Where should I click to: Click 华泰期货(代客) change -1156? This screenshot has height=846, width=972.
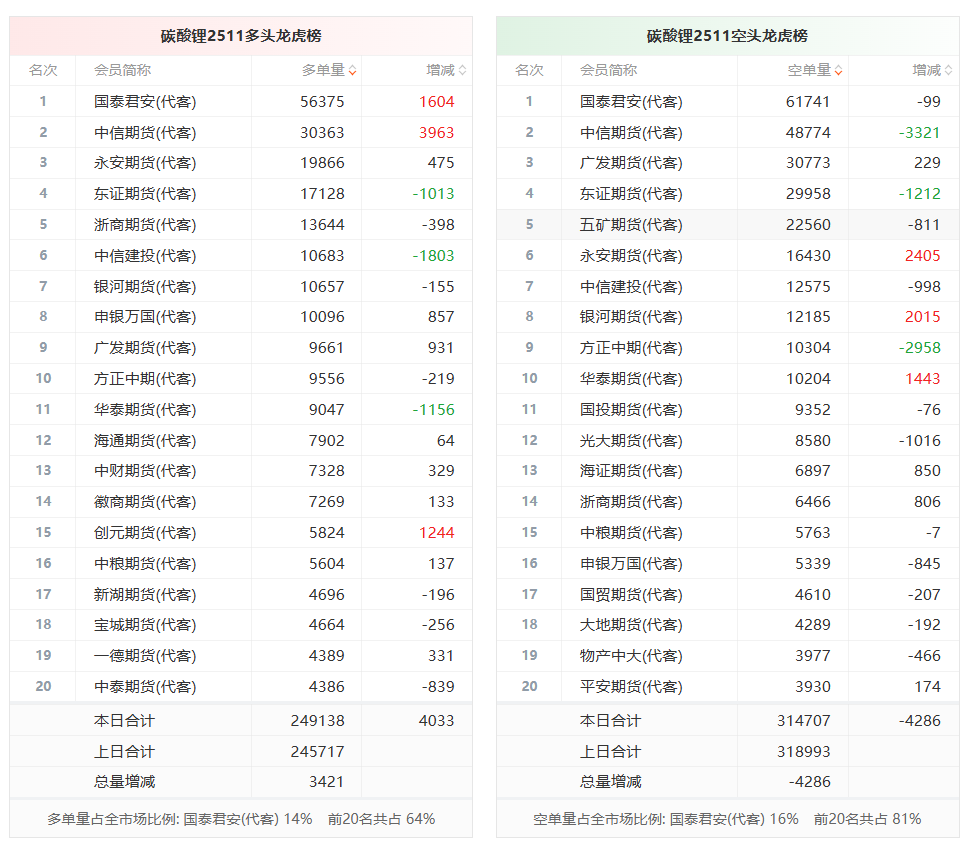click(434, 410)
